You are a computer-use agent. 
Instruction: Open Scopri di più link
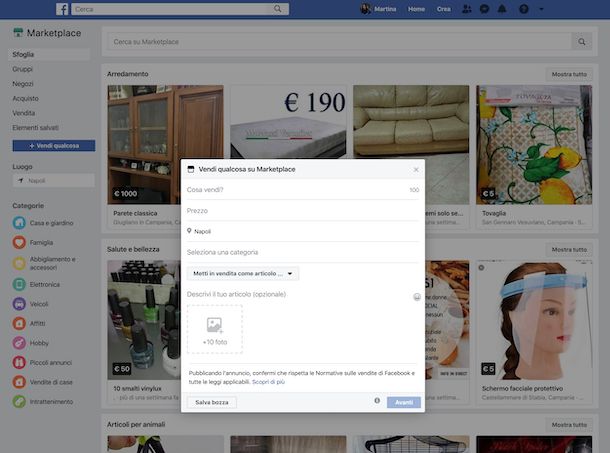pos(268,382)
